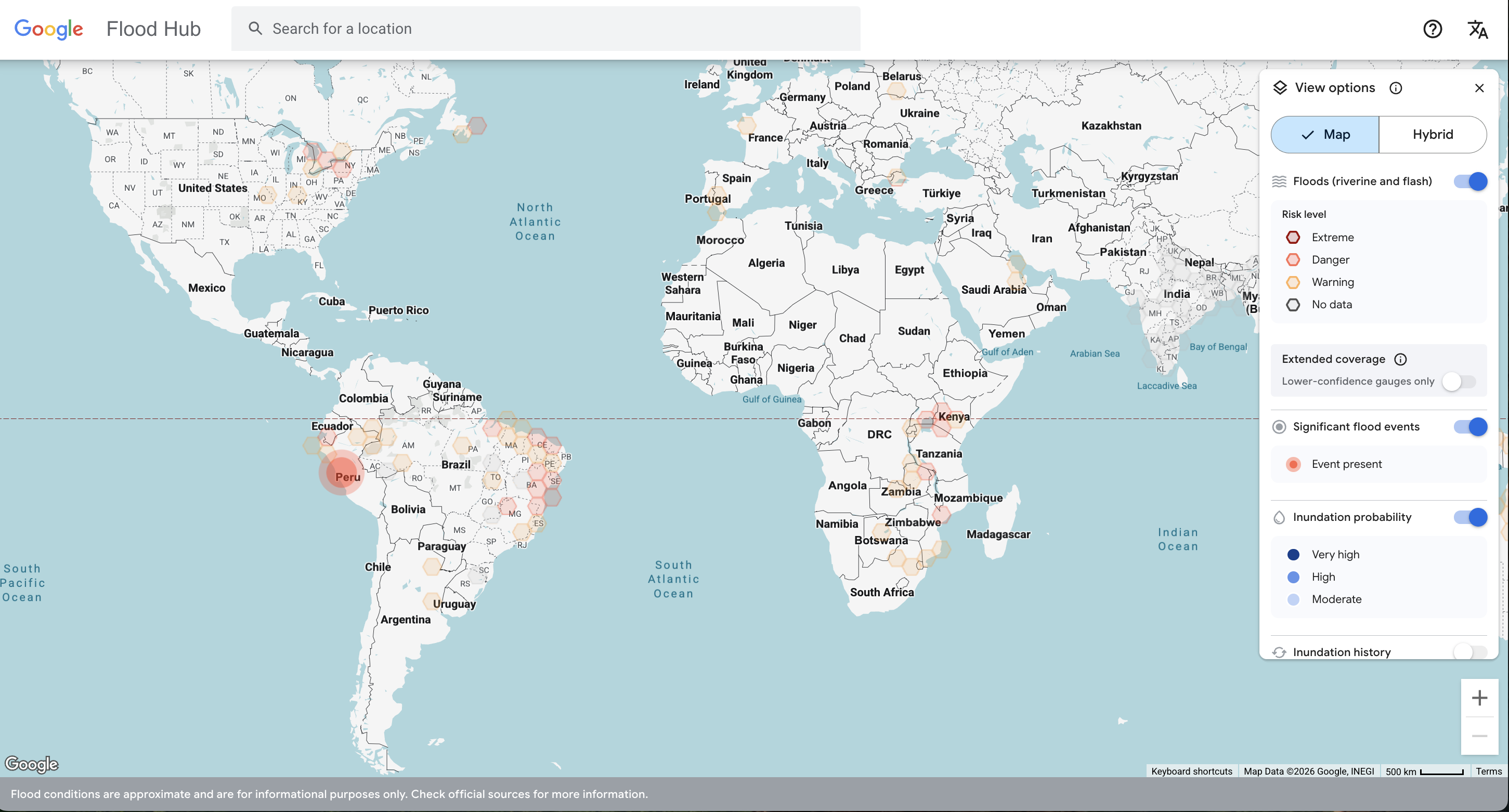The image size is (1509, 812).
Task: Click the View options layers icon
Action: pos(1280,88)
